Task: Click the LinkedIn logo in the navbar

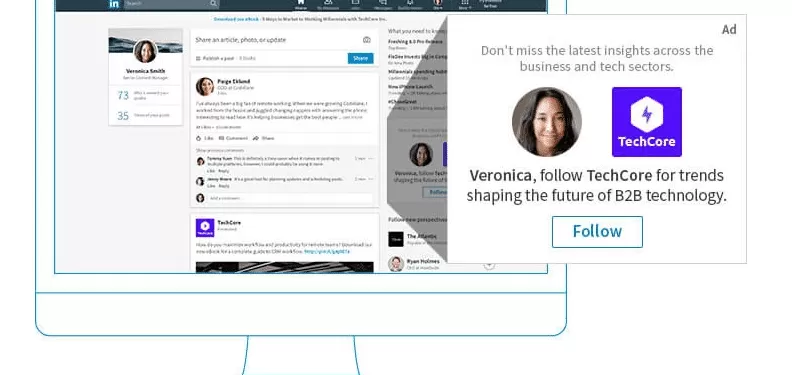Action: [x=115, y=4]
